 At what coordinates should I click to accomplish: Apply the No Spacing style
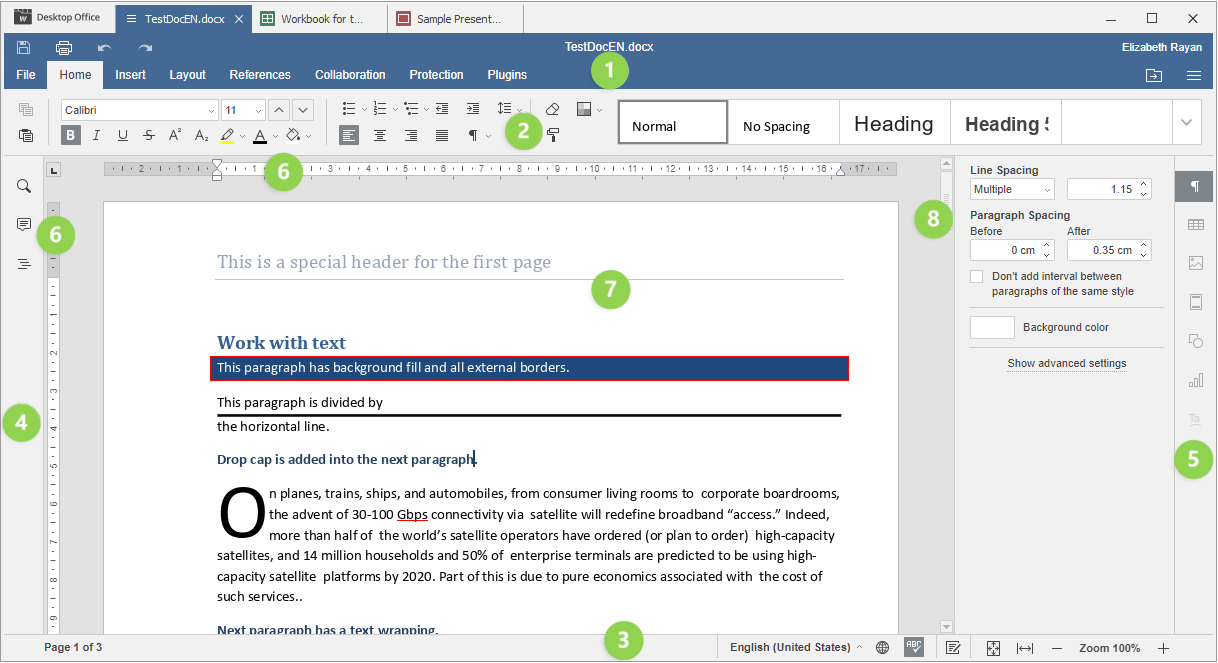[x=783, y=122]
